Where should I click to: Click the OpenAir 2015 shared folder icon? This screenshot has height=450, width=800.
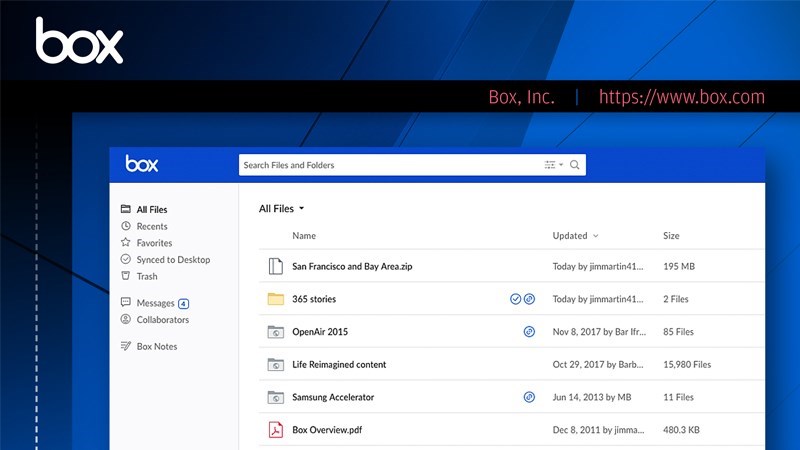click(276, 332)
